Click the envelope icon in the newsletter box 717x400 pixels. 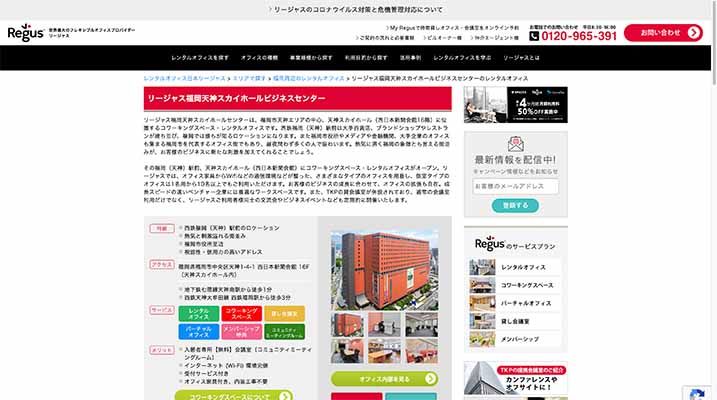(516, 144)
